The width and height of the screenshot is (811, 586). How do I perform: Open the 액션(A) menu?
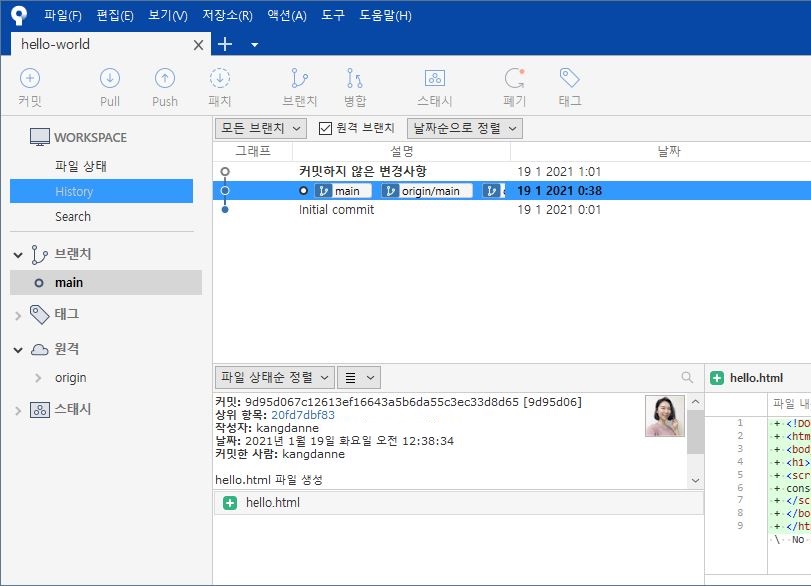click(x=287, y=16)
